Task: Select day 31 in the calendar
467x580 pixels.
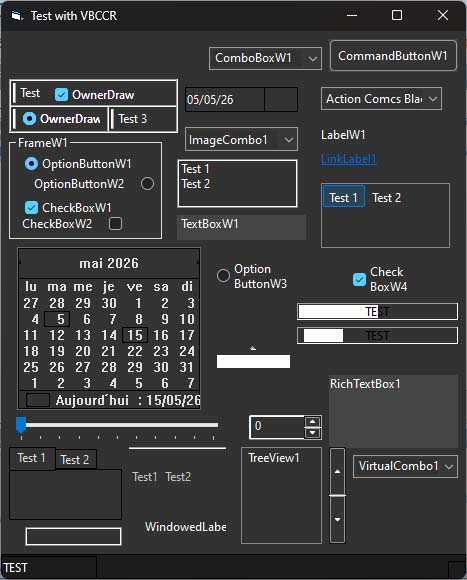Action: coord(186,367)
